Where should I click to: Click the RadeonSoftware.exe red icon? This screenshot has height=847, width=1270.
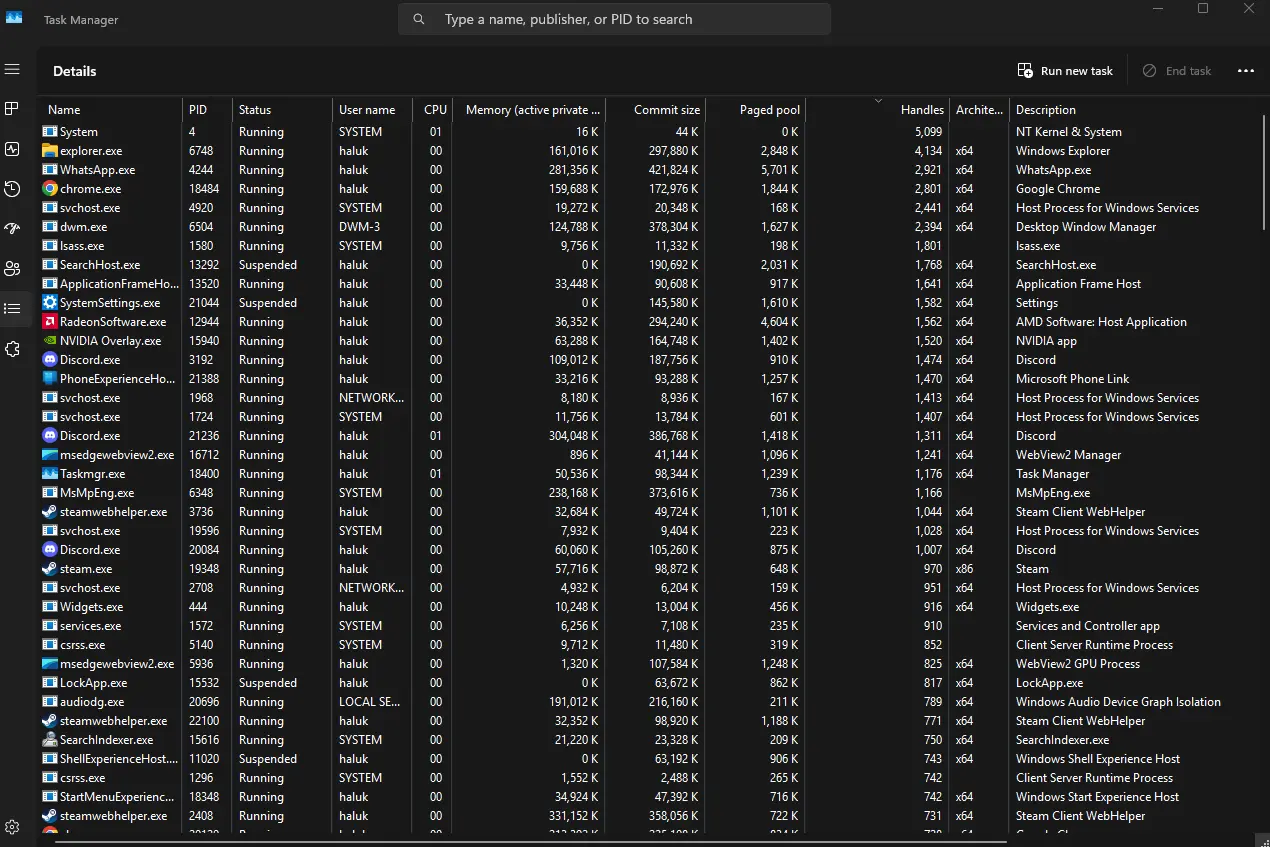click(50, 322)
